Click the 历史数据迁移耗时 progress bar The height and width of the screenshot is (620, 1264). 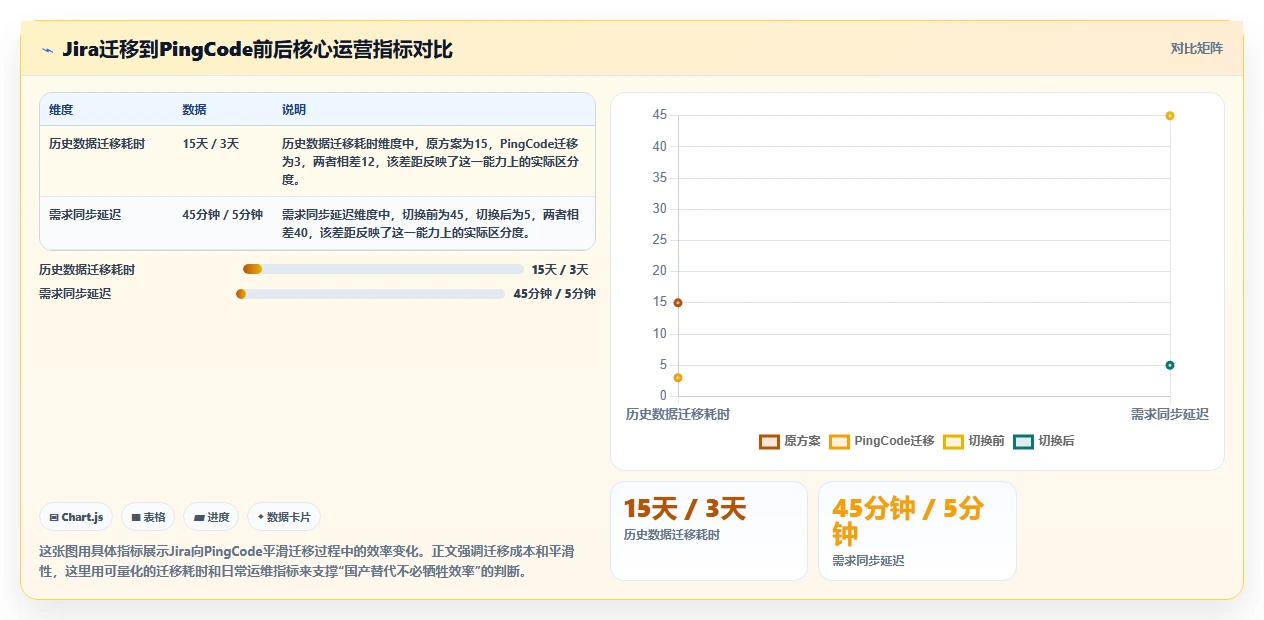coord(383,269)
